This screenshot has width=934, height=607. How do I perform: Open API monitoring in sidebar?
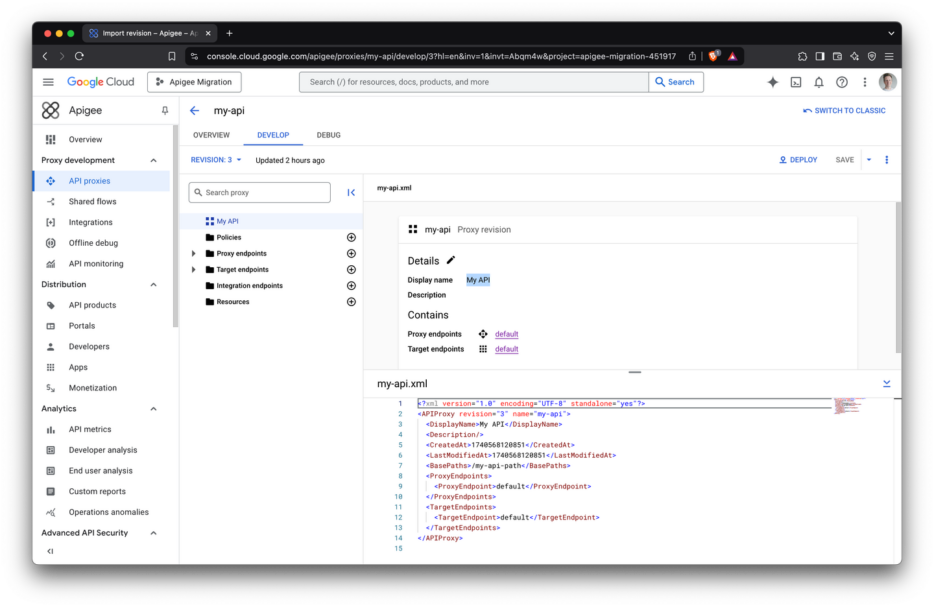coord(101,263)
